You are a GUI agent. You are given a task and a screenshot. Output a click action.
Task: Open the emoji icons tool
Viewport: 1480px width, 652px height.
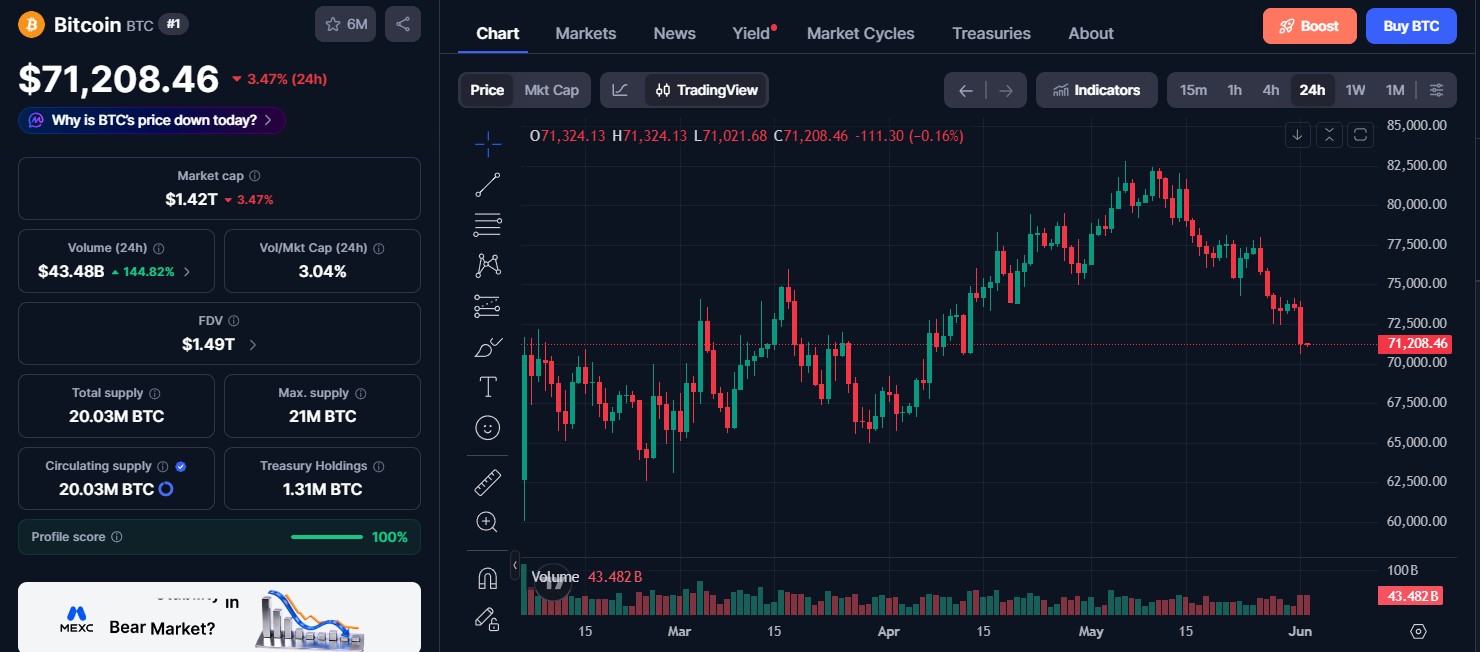click(488, 428)
